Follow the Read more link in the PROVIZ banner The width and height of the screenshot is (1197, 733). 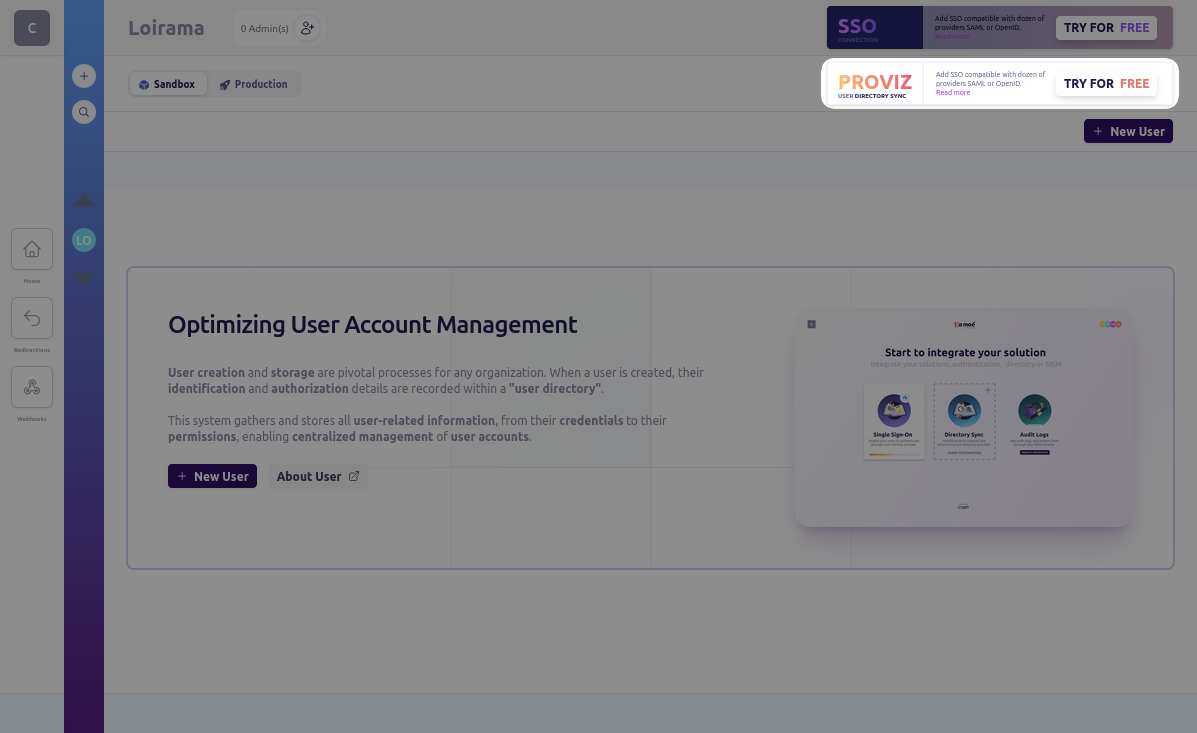(952, 91)
